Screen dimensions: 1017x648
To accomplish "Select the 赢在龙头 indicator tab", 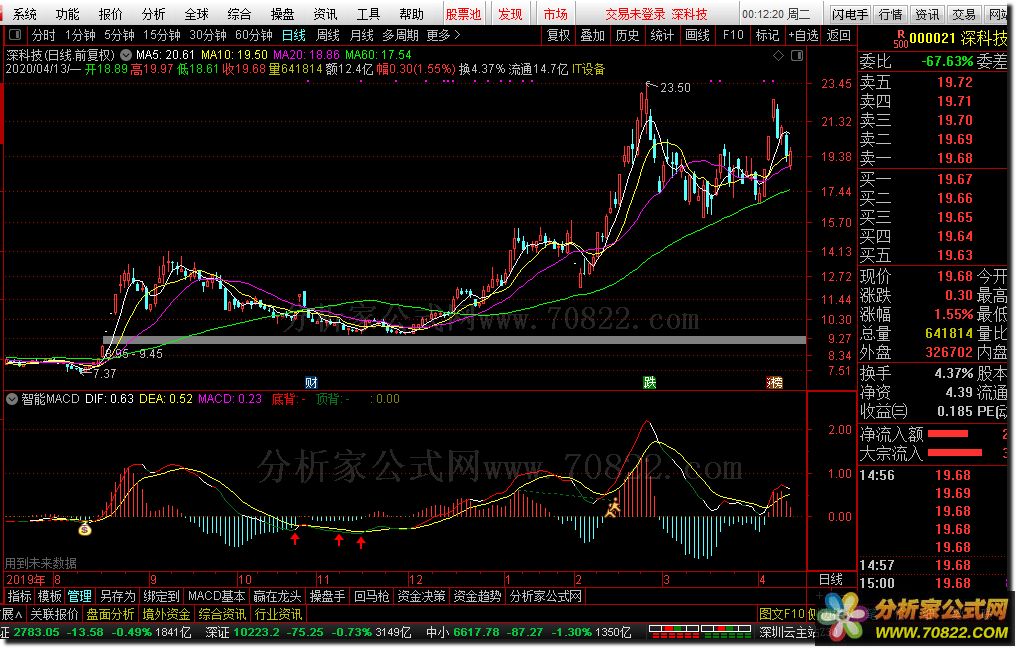I will click(277, 596).
